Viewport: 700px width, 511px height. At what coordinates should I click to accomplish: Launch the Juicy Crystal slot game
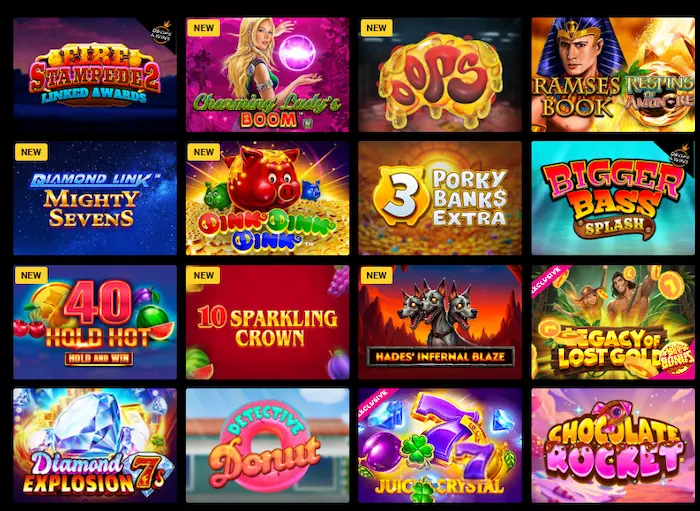(440, 445)
